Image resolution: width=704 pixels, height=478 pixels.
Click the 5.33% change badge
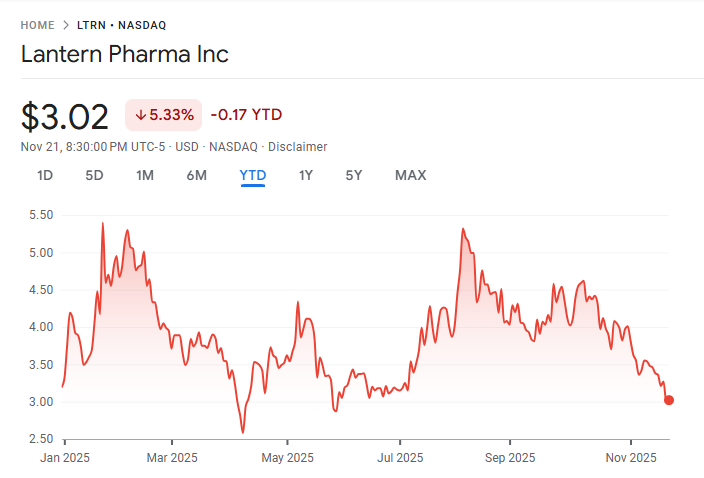[x=164, y=115]
